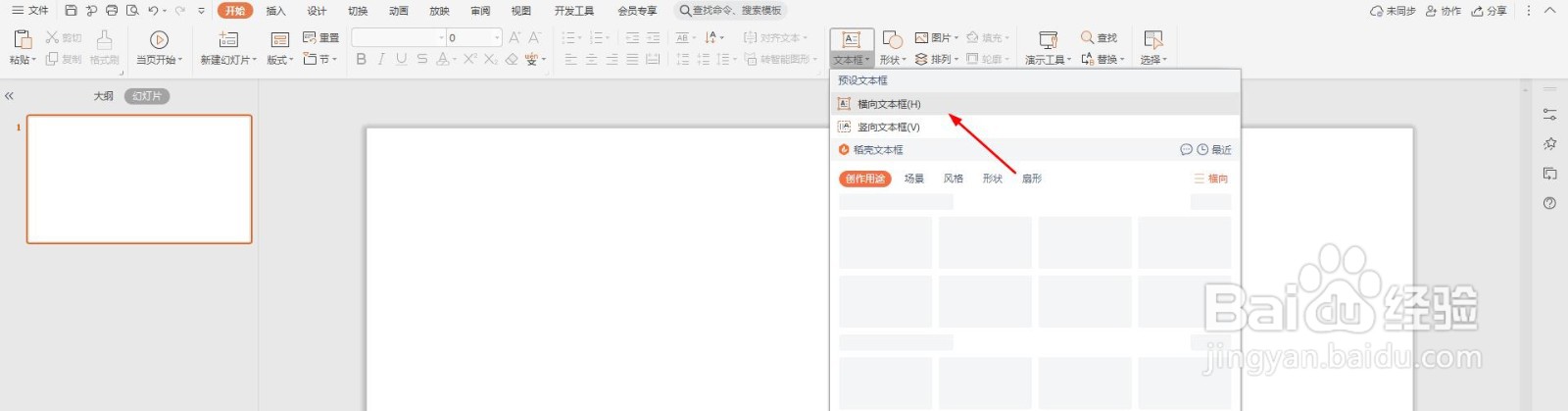This screenshot has width=1568, height=411.
Task: Toggle the 横向 orientation filter
Action: (x=1211, y=179)
